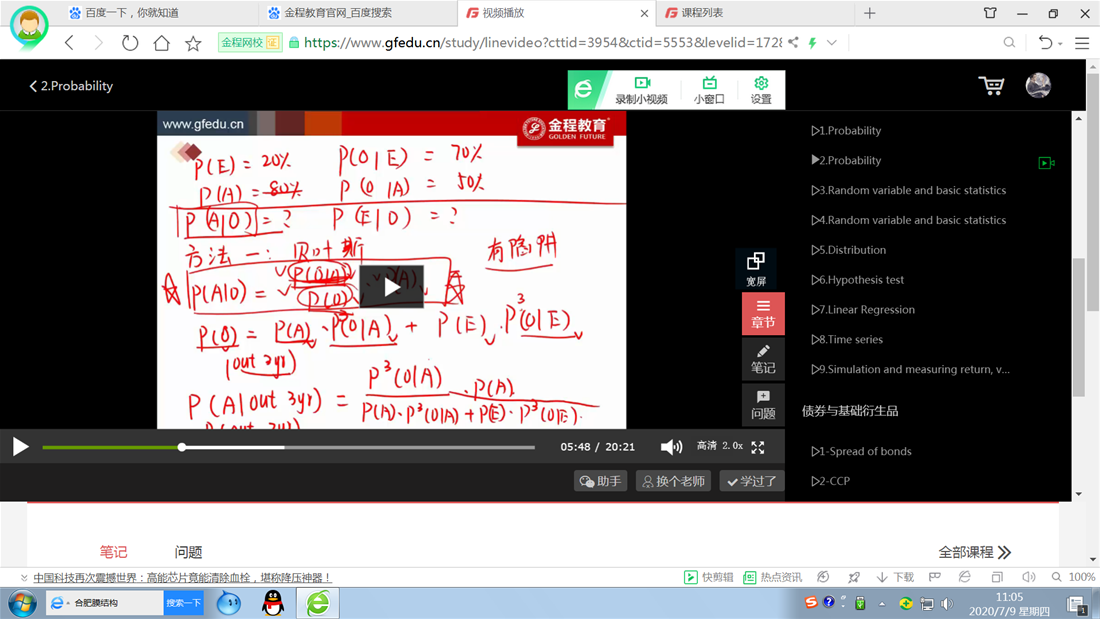Open the browser search magnifier
The image size is (1100, 619).
click(1009, 43)
